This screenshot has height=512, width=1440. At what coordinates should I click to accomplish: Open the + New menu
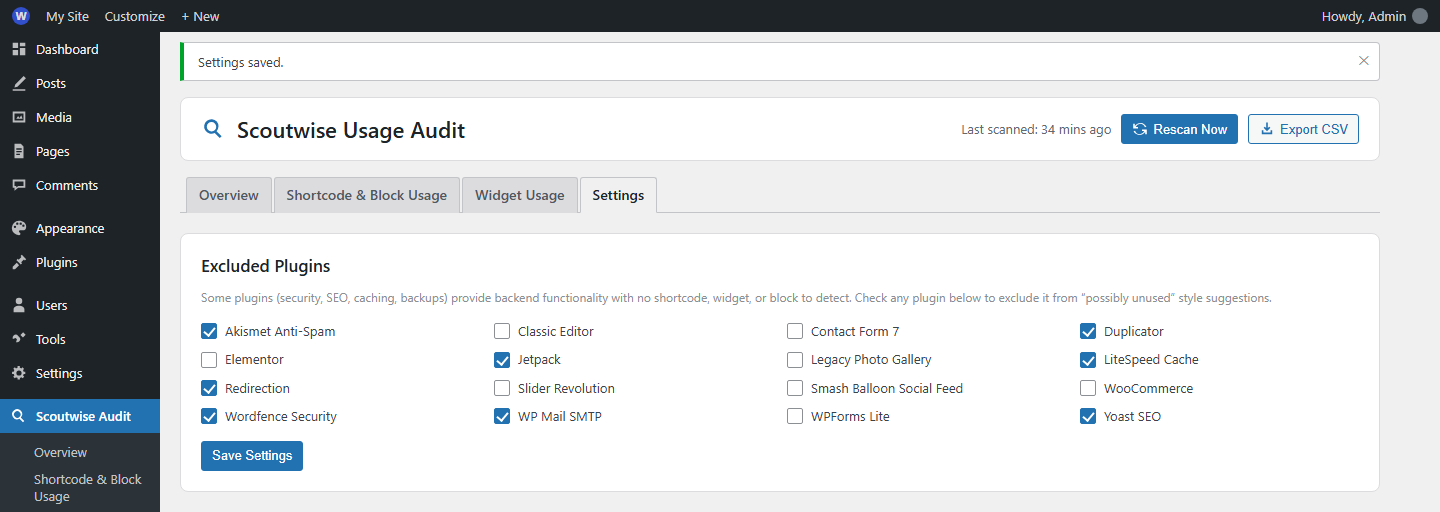(x=200, y=16)
